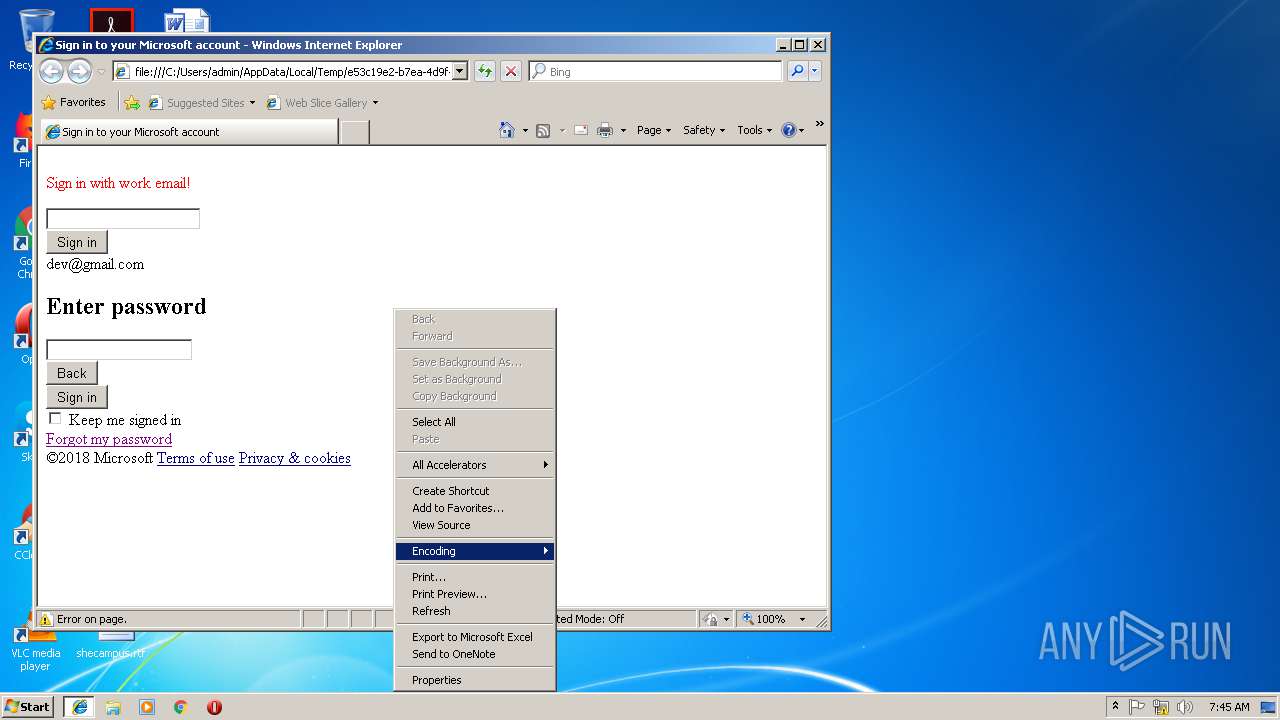The image size is (1280, 720).
Task: Click the Start button
Action: click(x=28, y=706)
